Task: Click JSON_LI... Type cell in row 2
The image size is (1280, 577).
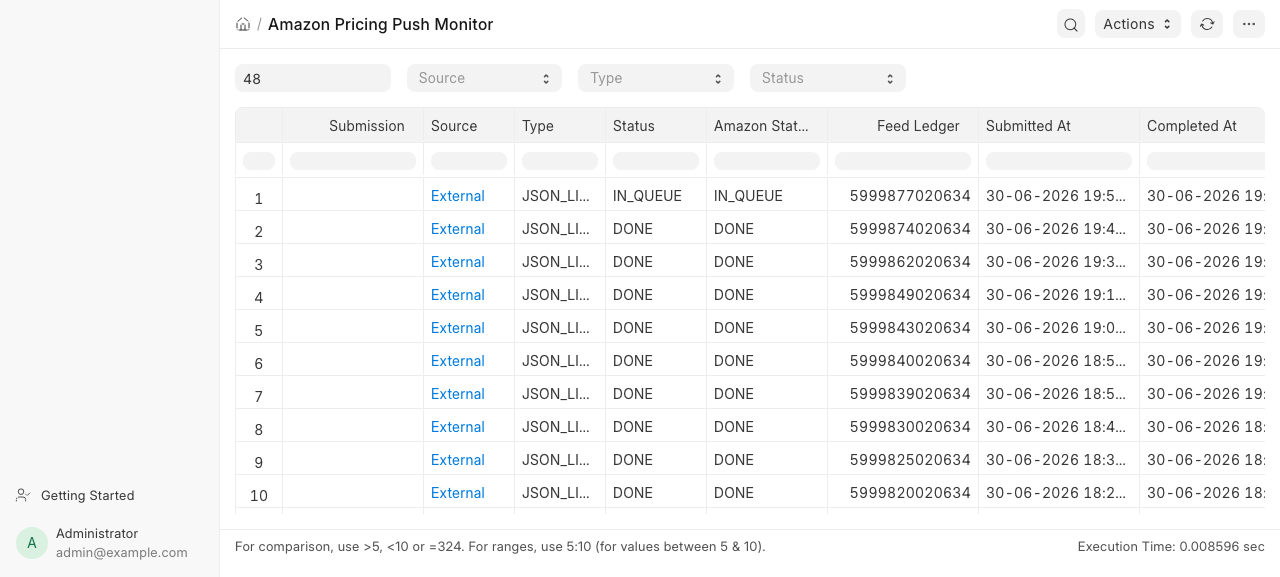Action: click(560, 229)
